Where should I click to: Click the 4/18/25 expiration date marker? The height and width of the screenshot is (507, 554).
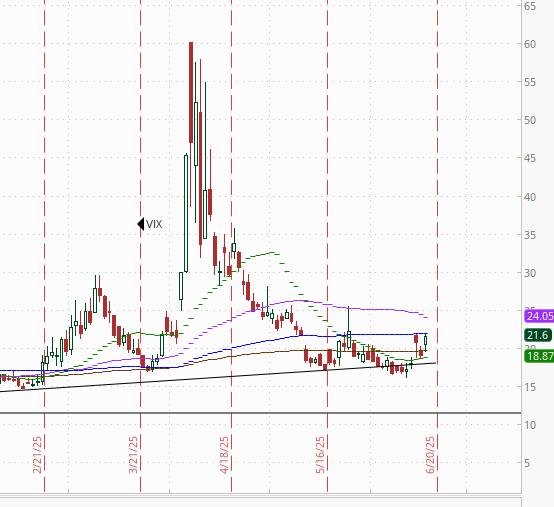[224, 455]
